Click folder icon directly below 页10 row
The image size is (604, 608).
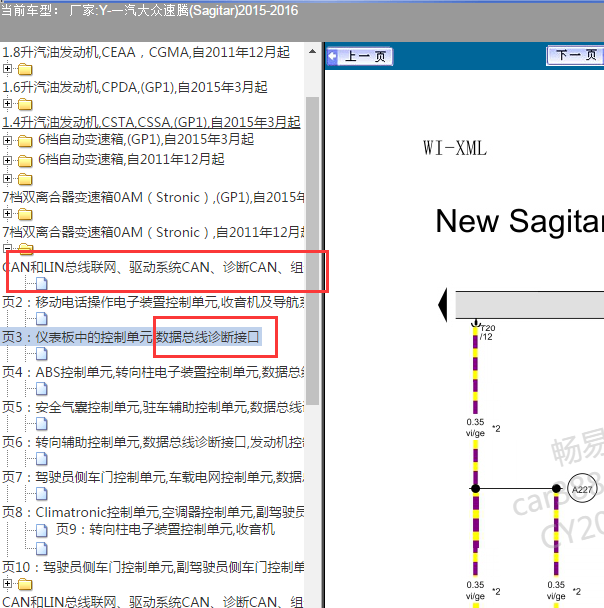click(x=25, y=584)
